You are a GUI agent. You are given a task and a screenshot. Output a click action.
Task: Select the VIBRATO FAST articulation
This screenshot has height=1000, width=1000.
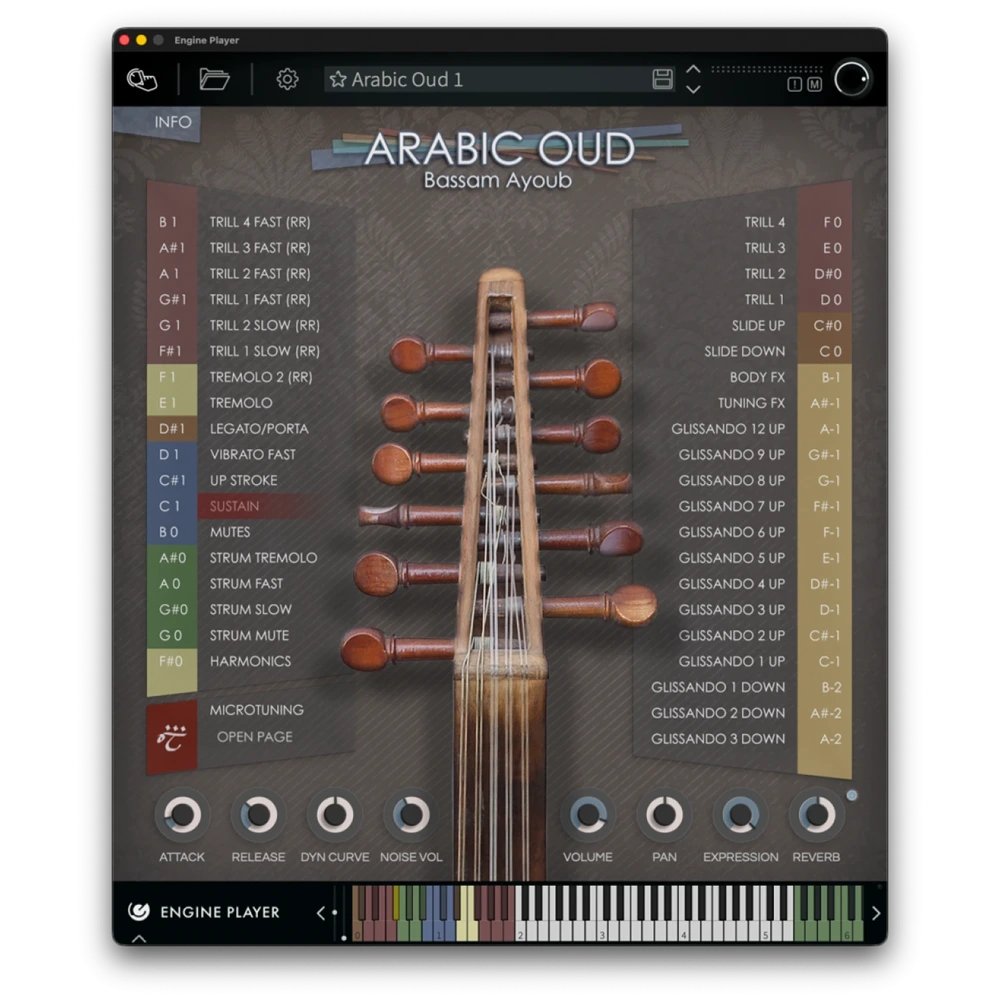(x=253, y=455)
